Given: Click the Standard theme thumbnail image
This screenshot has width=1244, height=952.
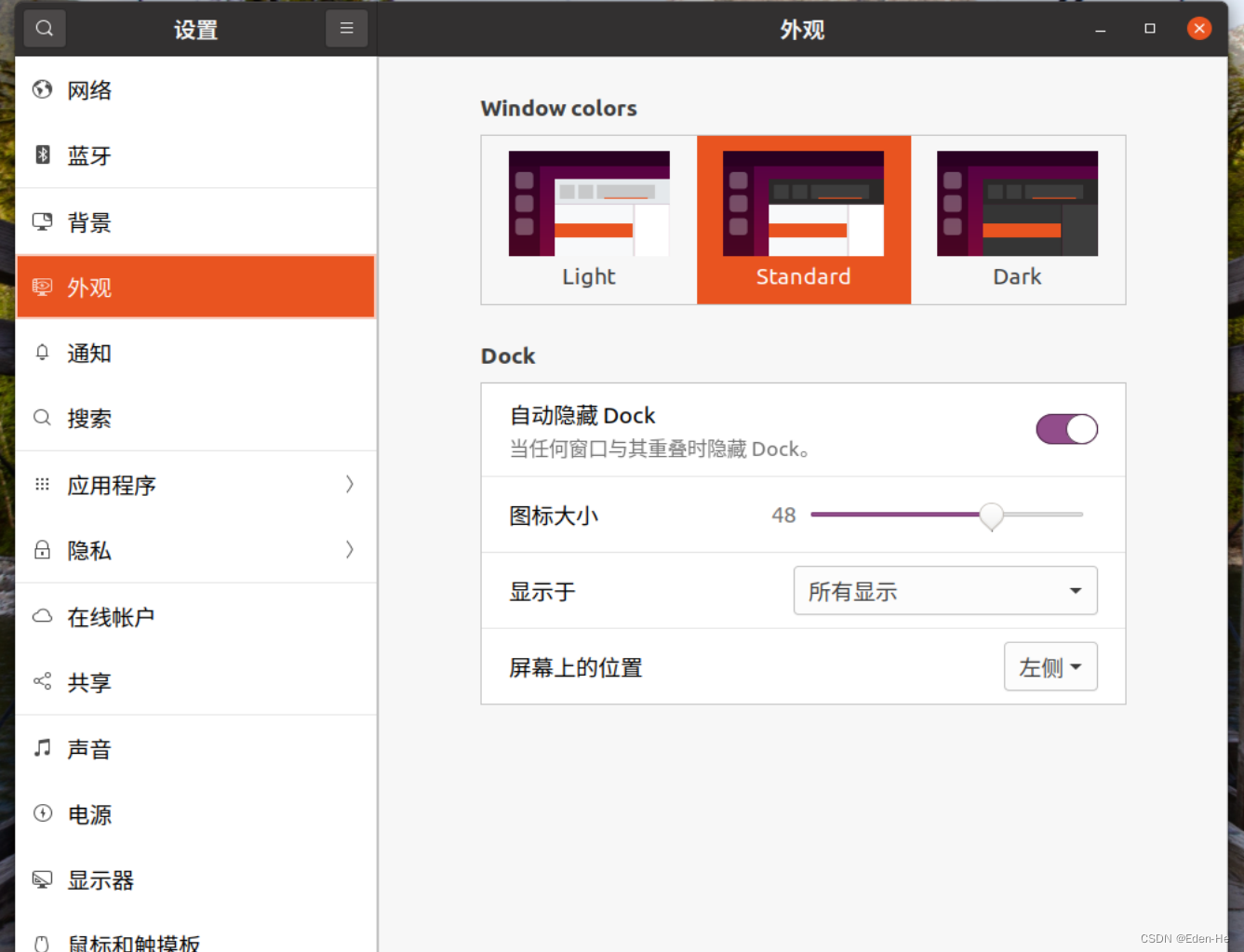Looking at the screenshot, I should point(803,205).
